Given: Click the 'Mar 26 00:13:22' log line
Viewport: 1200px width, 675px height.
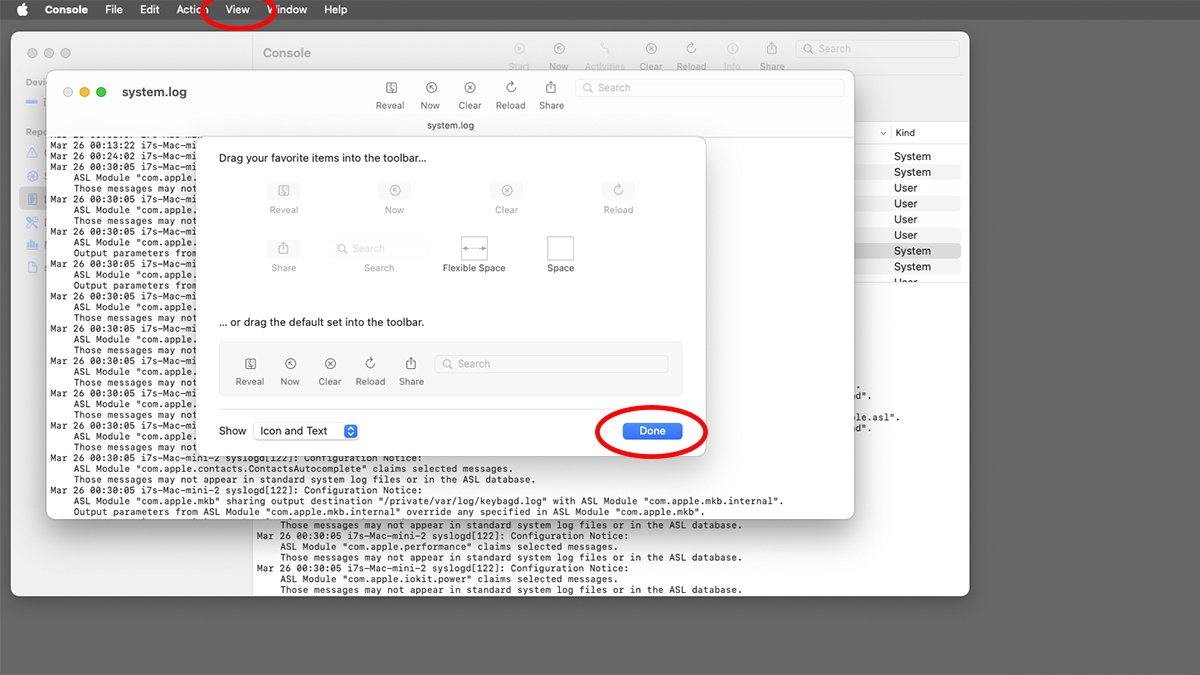Looking at the screenshot, I should click(x=123, y=145).
